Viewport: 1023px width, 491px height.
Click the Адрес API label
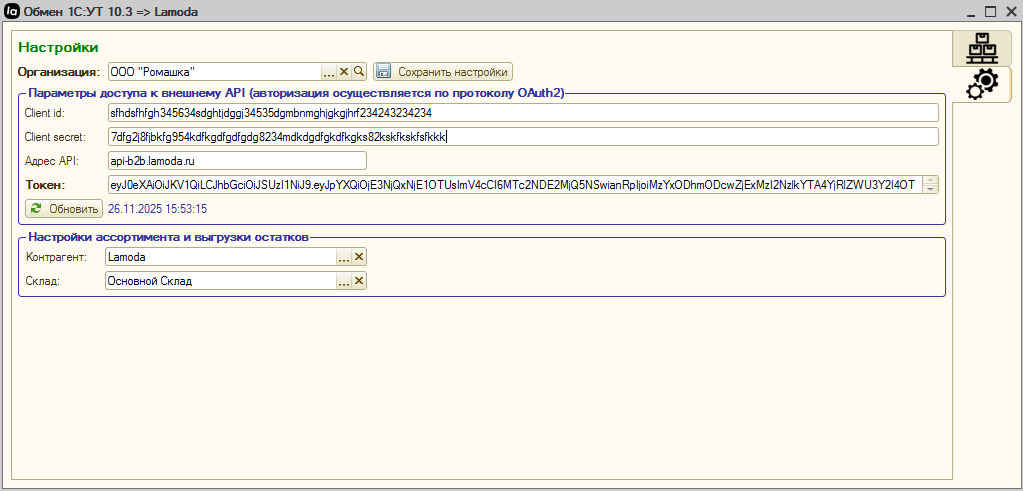tap(52, 160)
